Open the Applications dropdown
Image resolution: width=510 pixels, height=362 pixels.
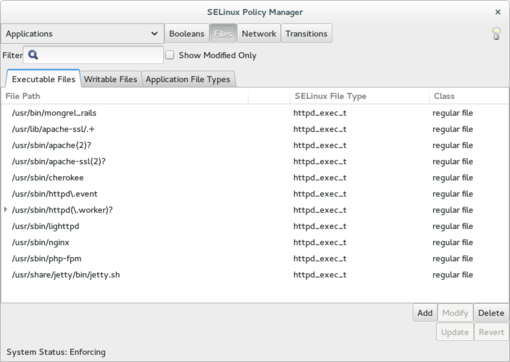click(82, 34)
